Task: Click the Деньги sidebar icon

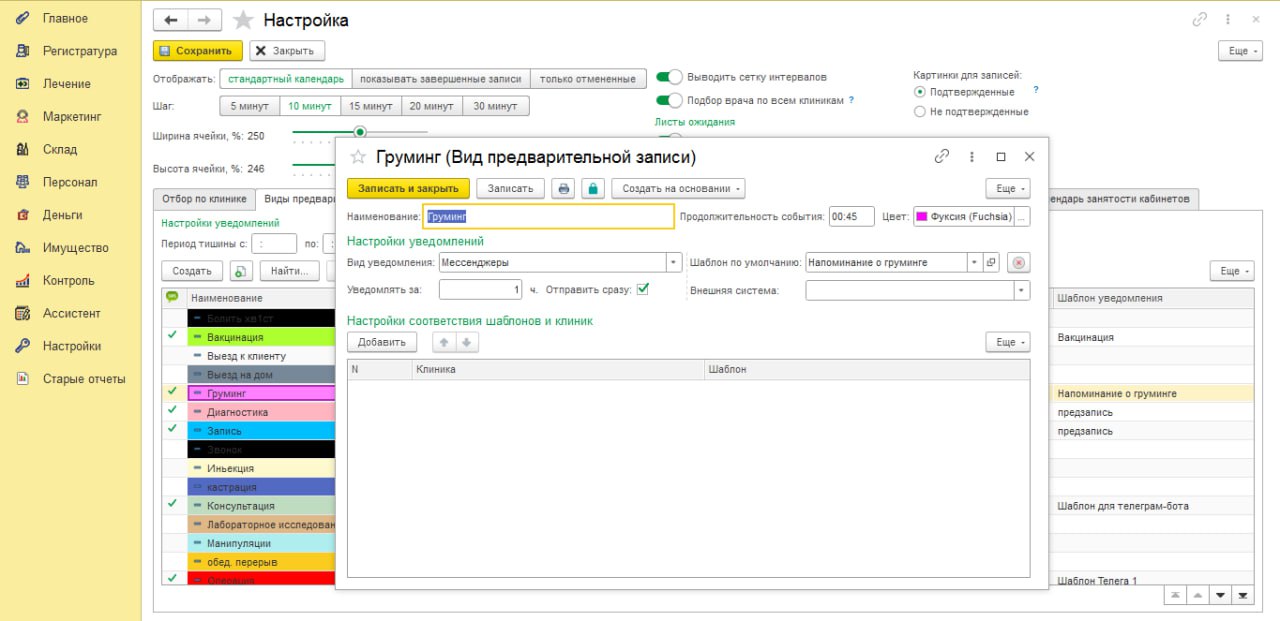Action: 22,215
